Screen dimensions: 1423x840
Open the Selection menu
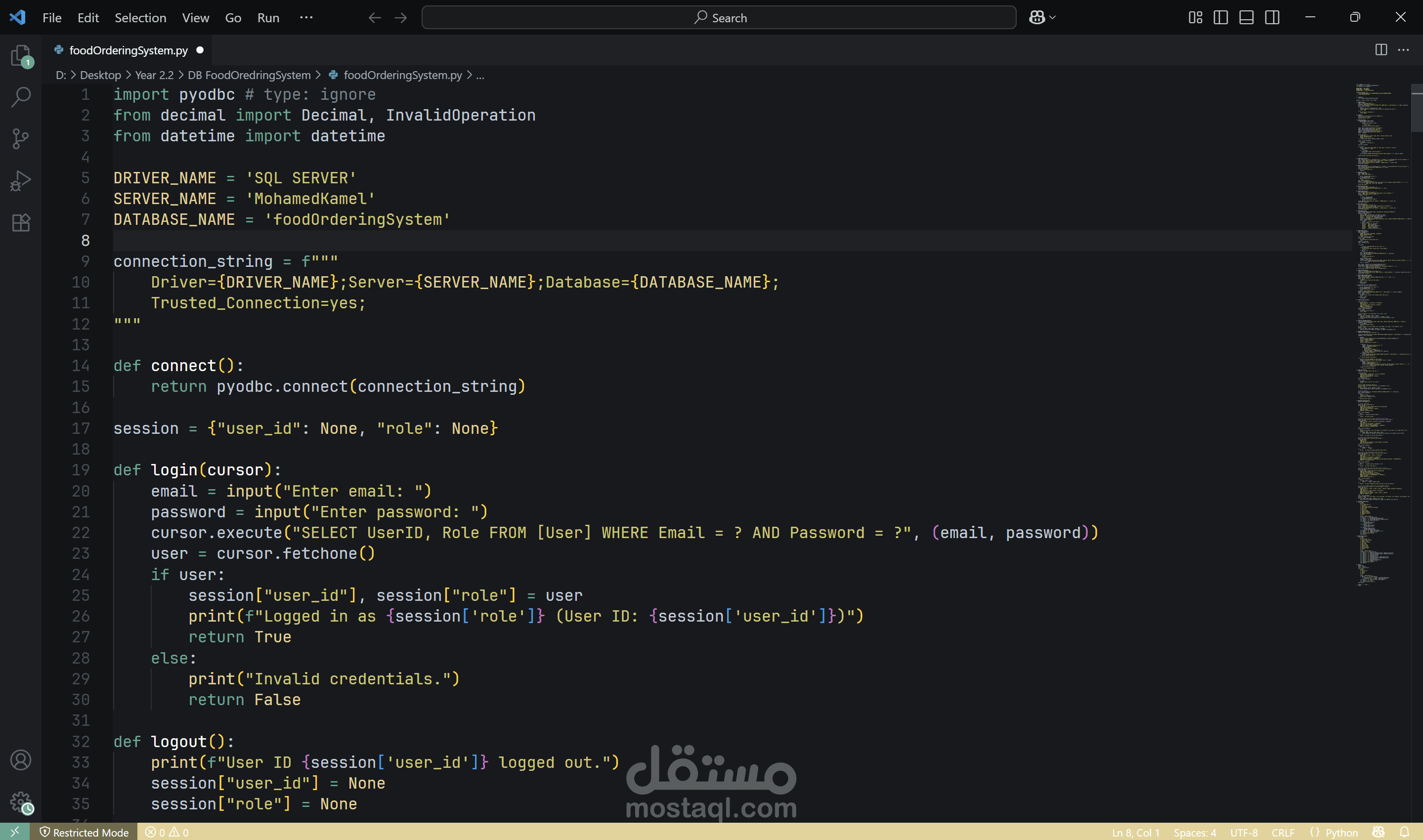click(x=140, y=18)
